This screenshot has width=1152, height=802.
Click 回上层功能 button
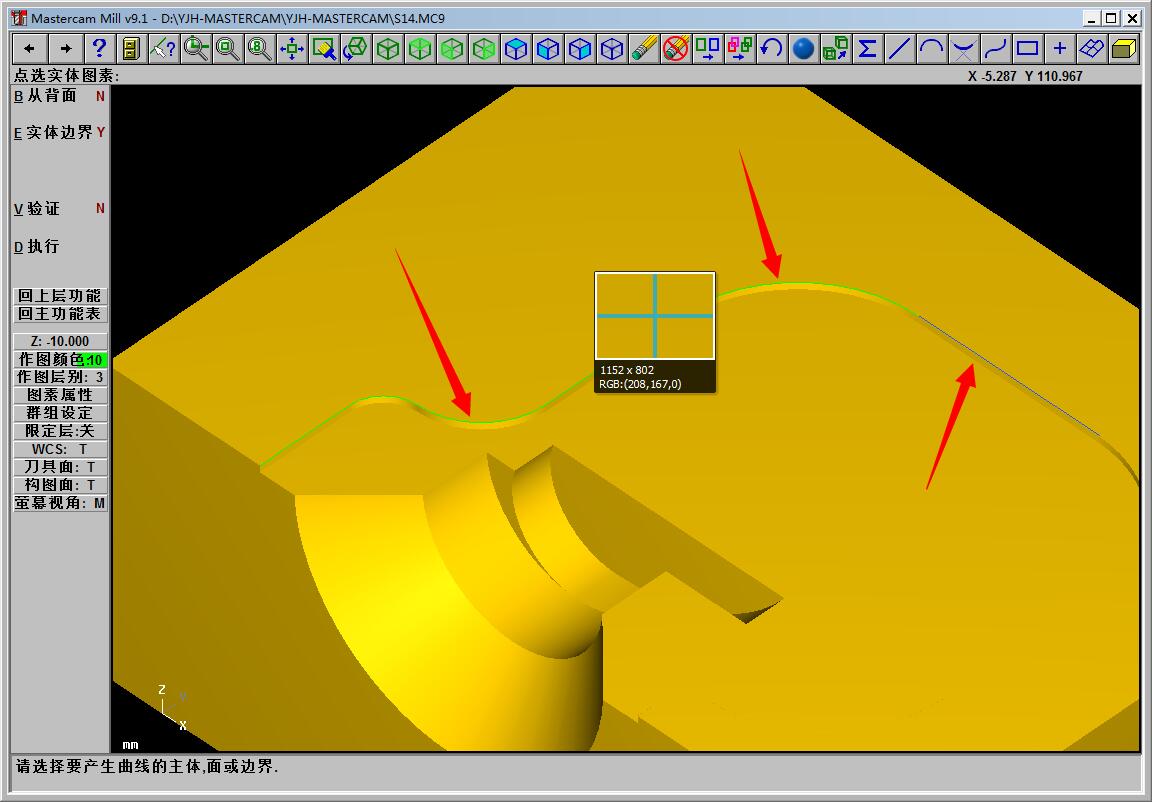pyautogui.click(x=60, y=296)
